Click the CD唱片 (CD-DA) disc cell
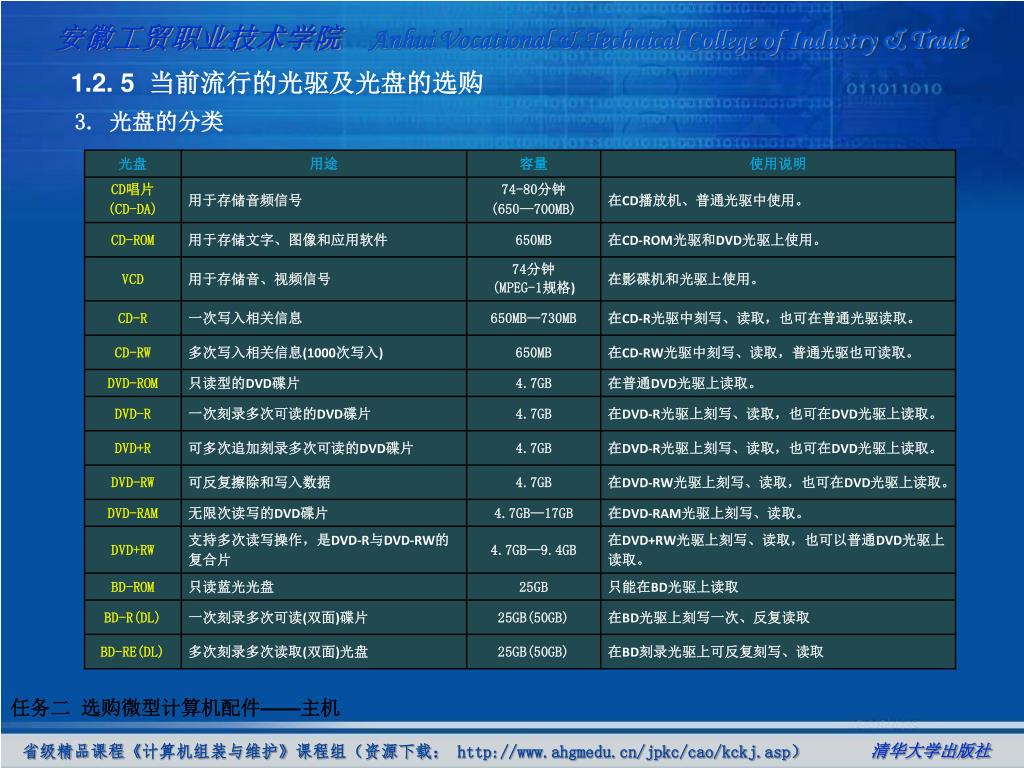This screenshot has height=768, width=1024. coord(133,199)
